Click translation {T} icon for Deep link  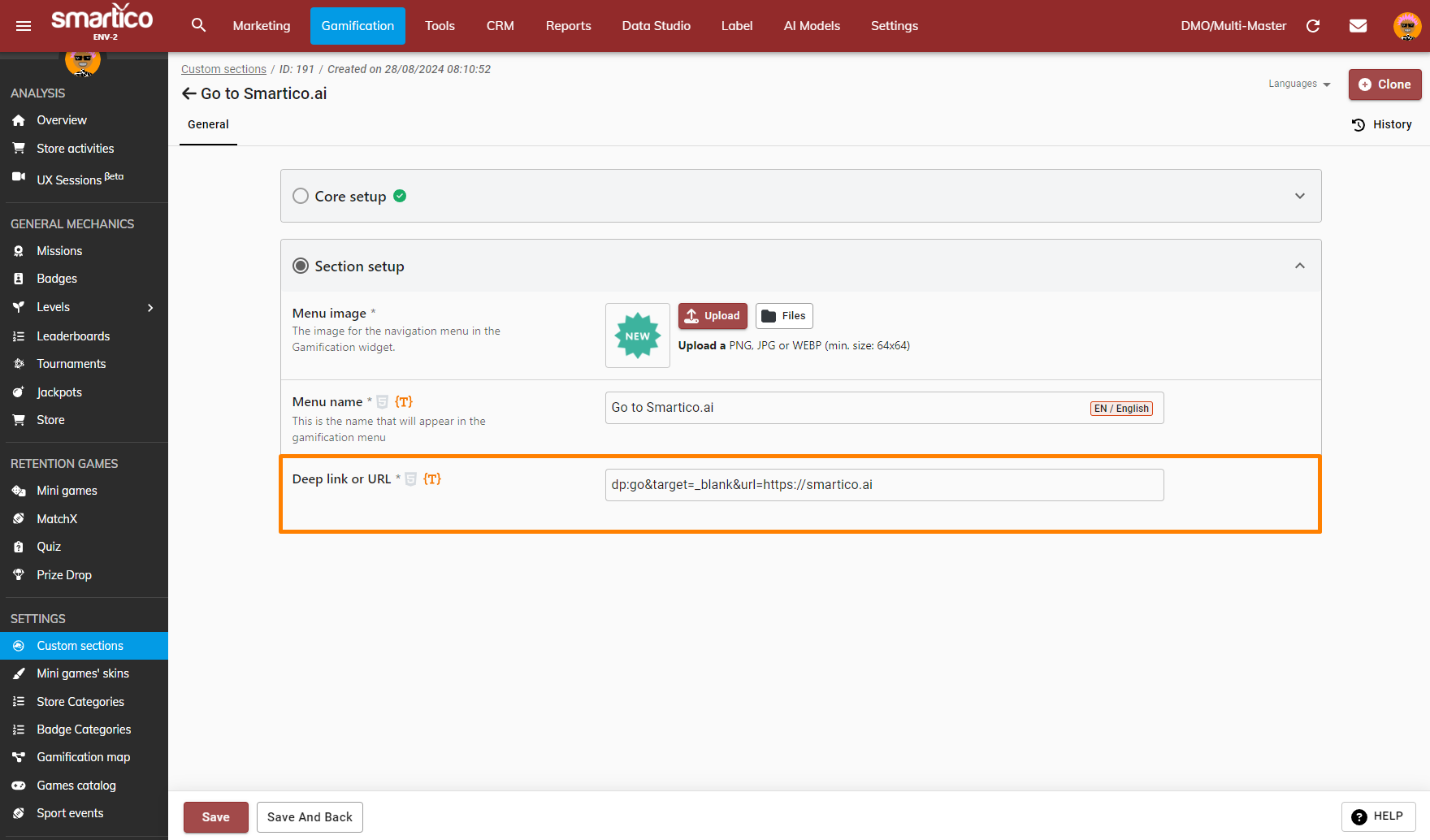(x=432, y=479)
